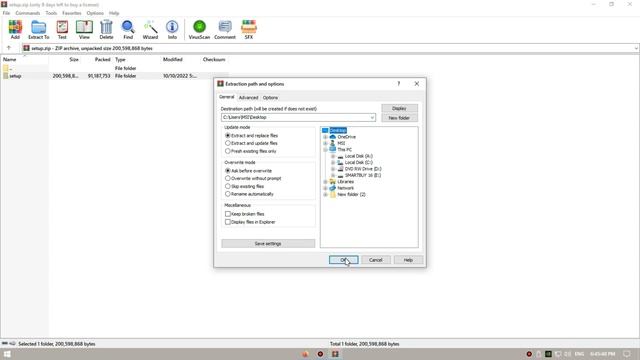The width and height of the screenshot is (640, 360).
Task: Open the Windows Start menu
Action: click(7, 354)
